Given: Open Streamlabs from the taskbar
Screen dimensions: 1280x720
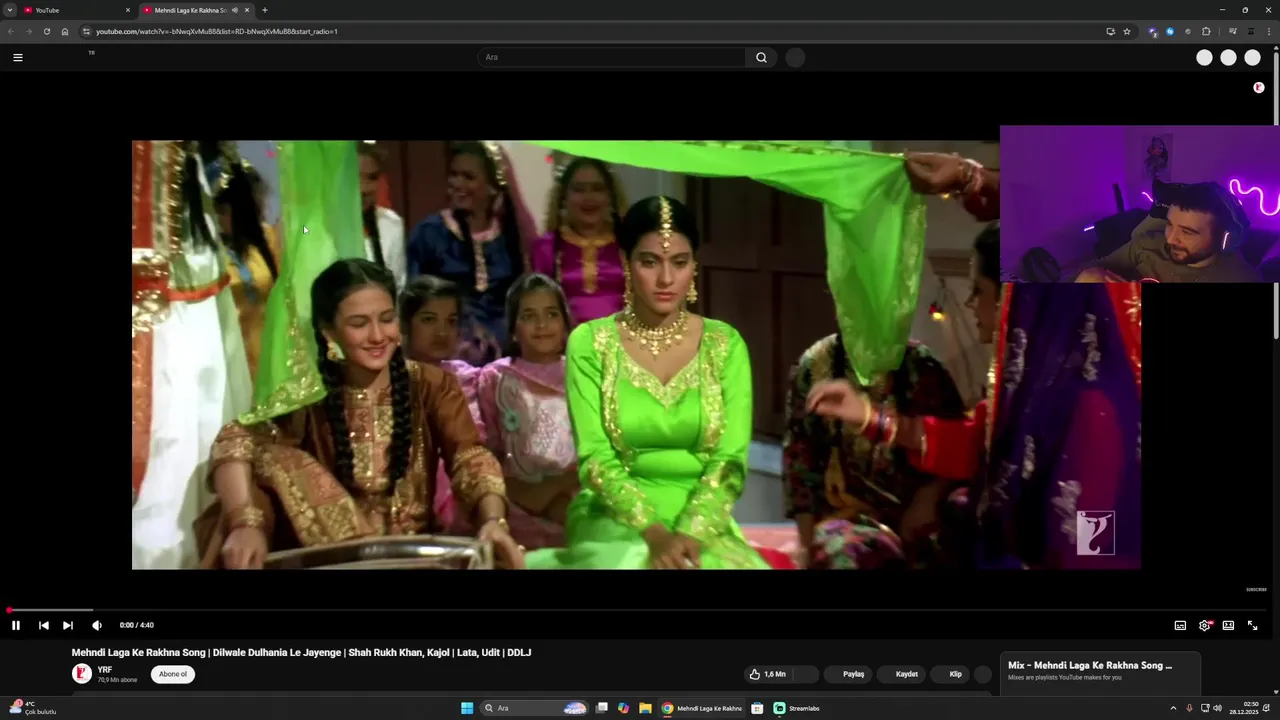Looking at the screenshot, I should (x=796, y=708).
